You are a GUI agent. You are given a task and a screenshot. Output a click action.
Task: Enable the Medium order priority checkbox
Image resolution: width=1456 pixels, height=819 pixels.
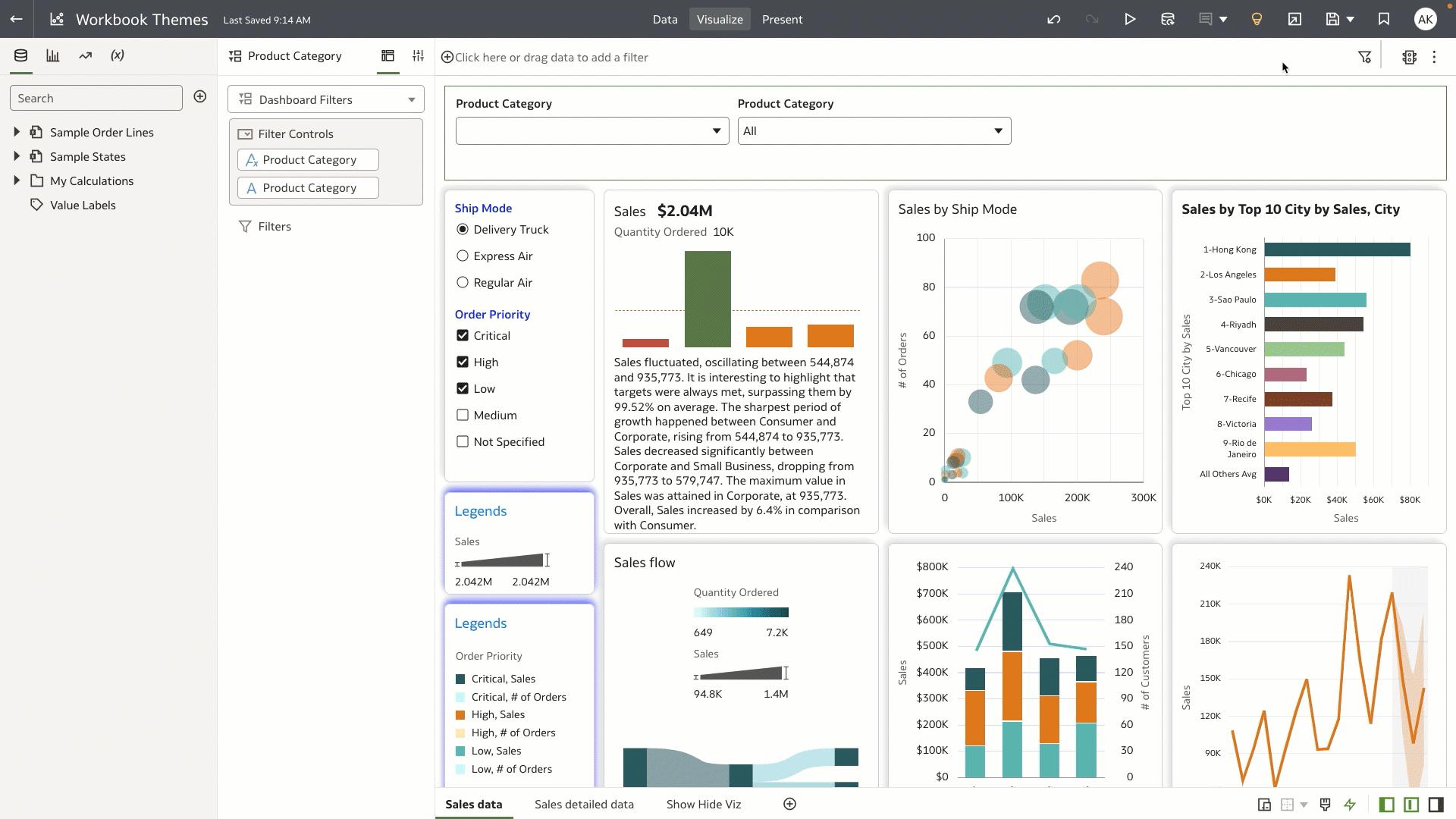[x=463, y=415]
